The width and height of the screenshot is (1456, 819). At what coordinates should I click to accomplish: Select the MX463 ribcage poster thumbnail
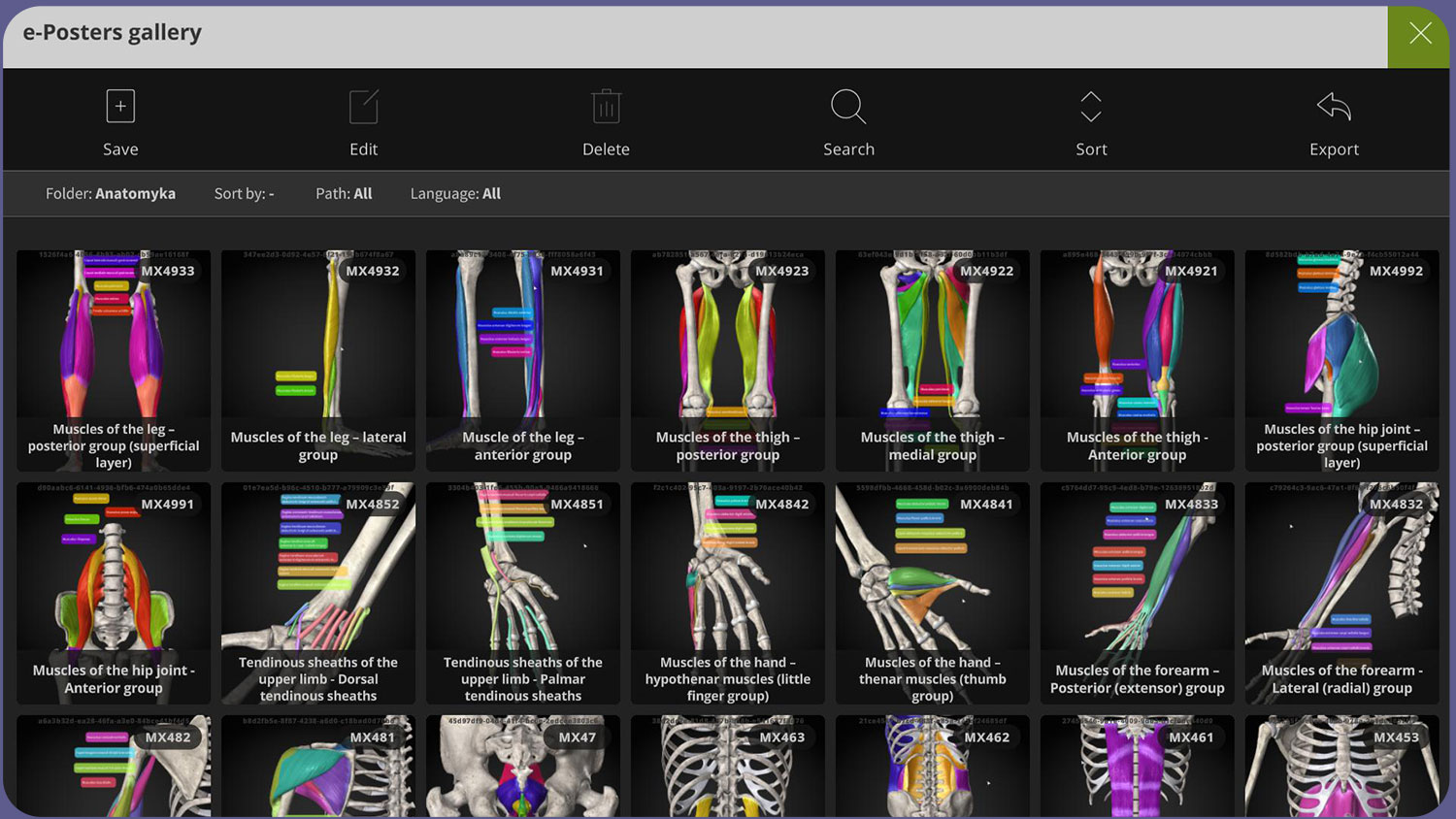click(x=728, y=766)
